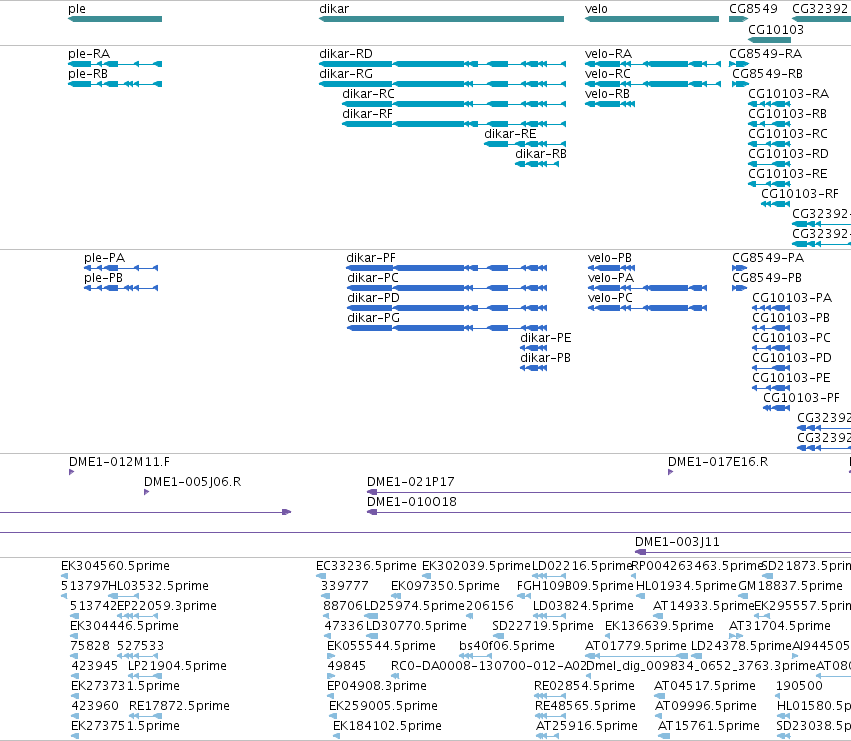The height and width of the screenshot is (741, 851).
Task: Click the dikar-RD transcript
Action: coord(442,64)
